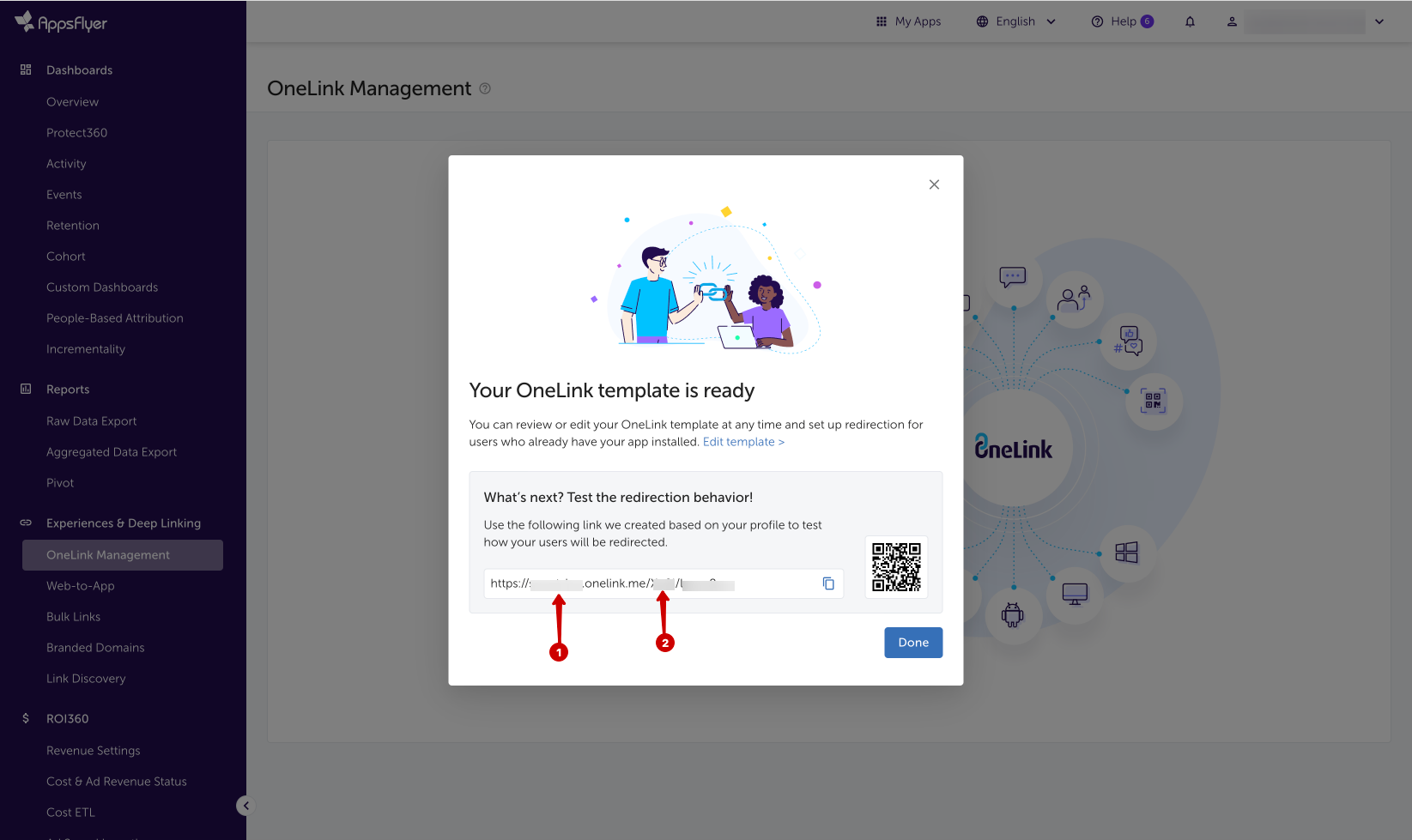Viewport: 1412px width, 840px height.
Task: Open Incrementality in sidebar
Action: pos(86,348)
